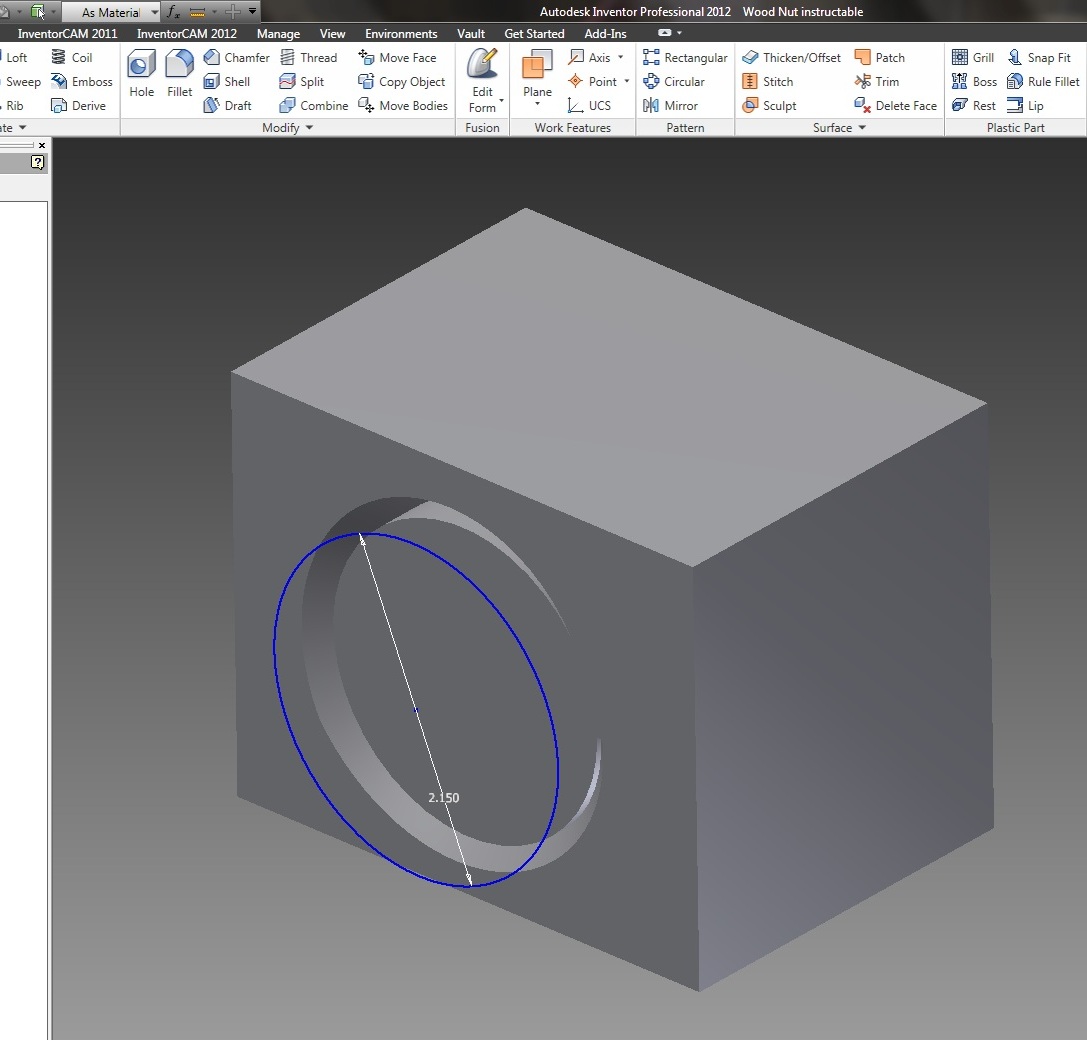
Task: Click the Delete Face icon
Action: point(862,105)
